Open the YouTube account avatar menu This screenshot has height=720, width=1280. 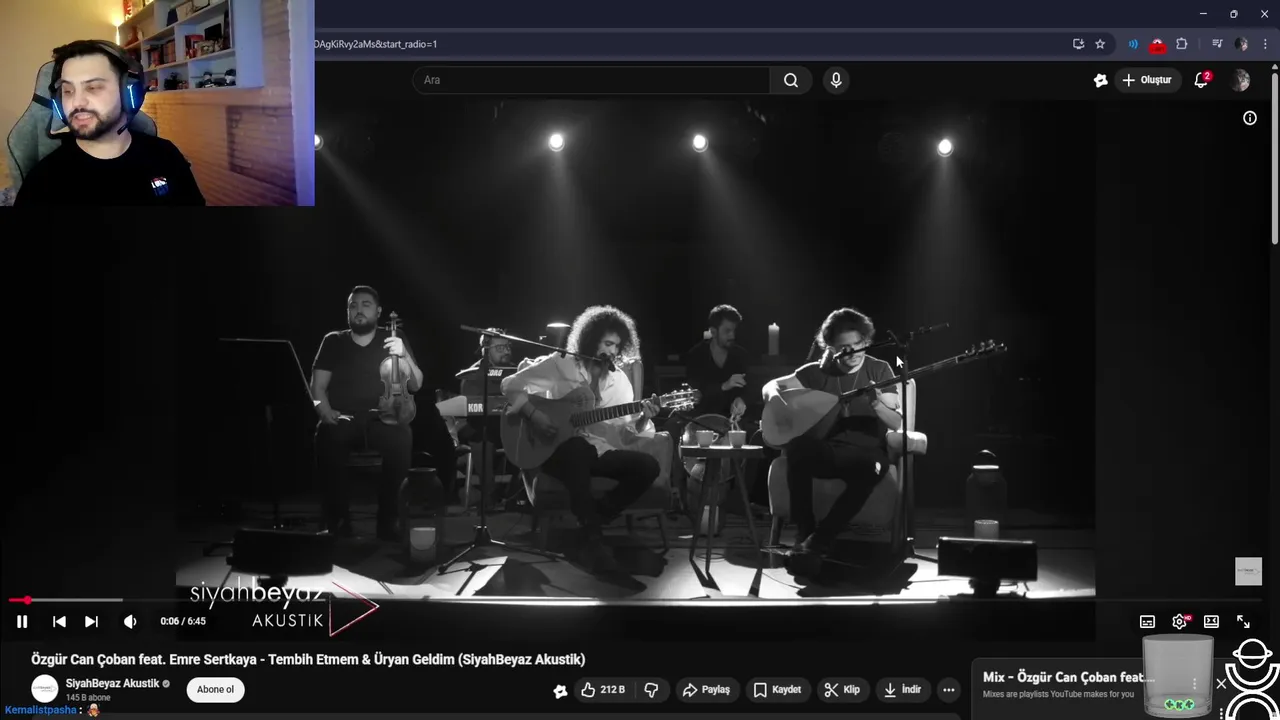(1241, 80)
